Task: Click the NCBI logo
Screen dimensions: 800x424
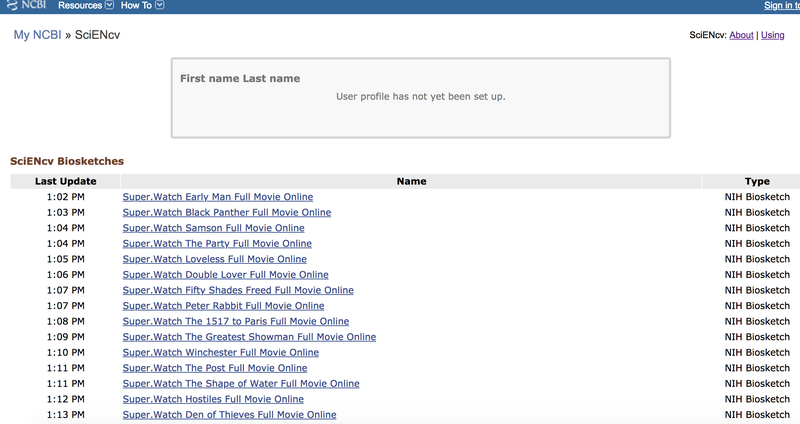Action: (27, 5)
